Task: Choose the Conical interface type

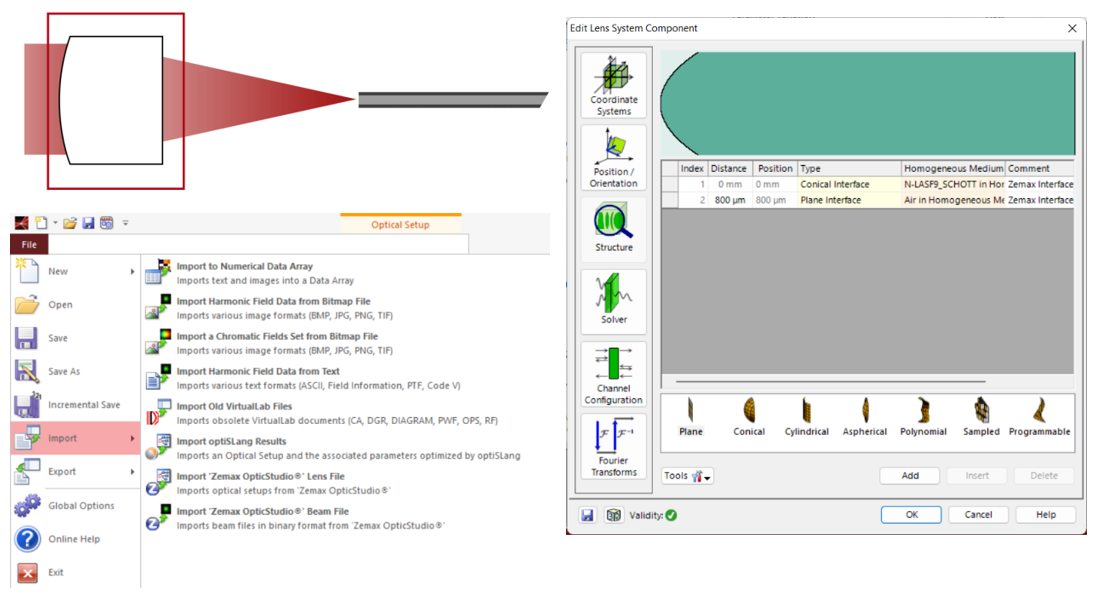Action: click(749, 417)
